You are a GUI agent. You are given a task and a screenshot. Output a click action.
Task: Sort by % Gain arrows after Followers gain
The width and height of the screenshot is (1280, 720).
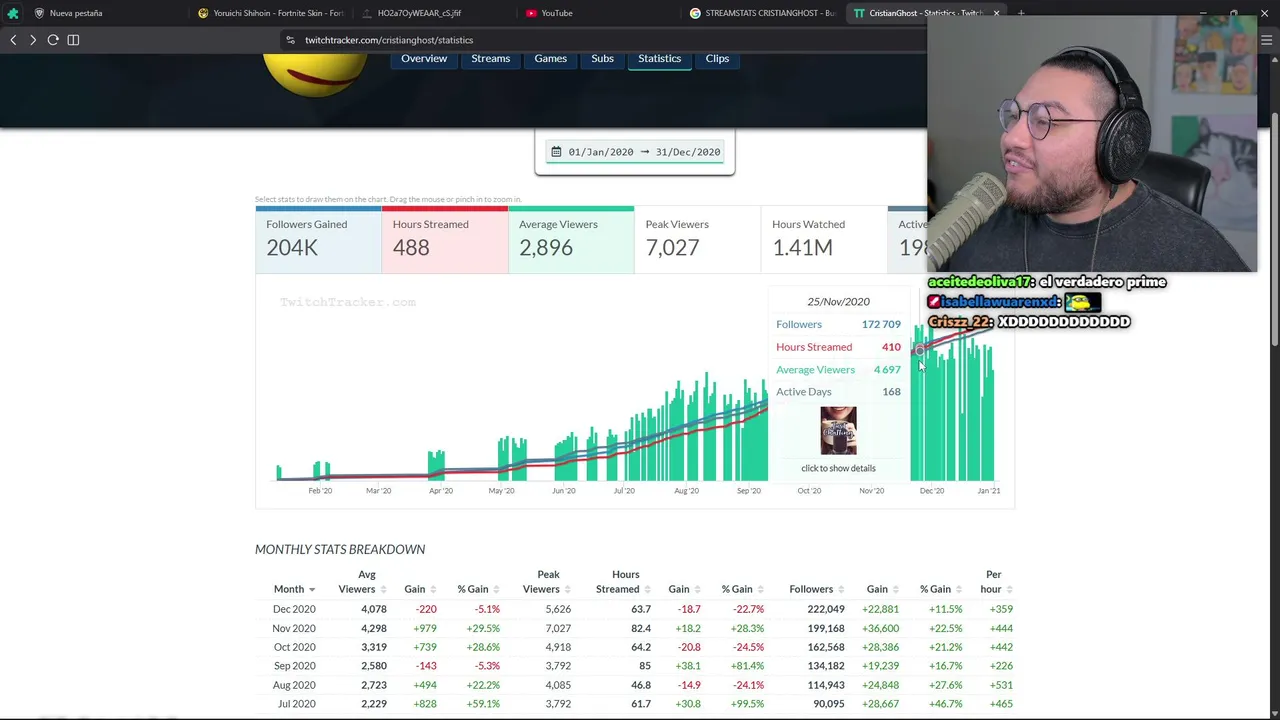(959, 590)
